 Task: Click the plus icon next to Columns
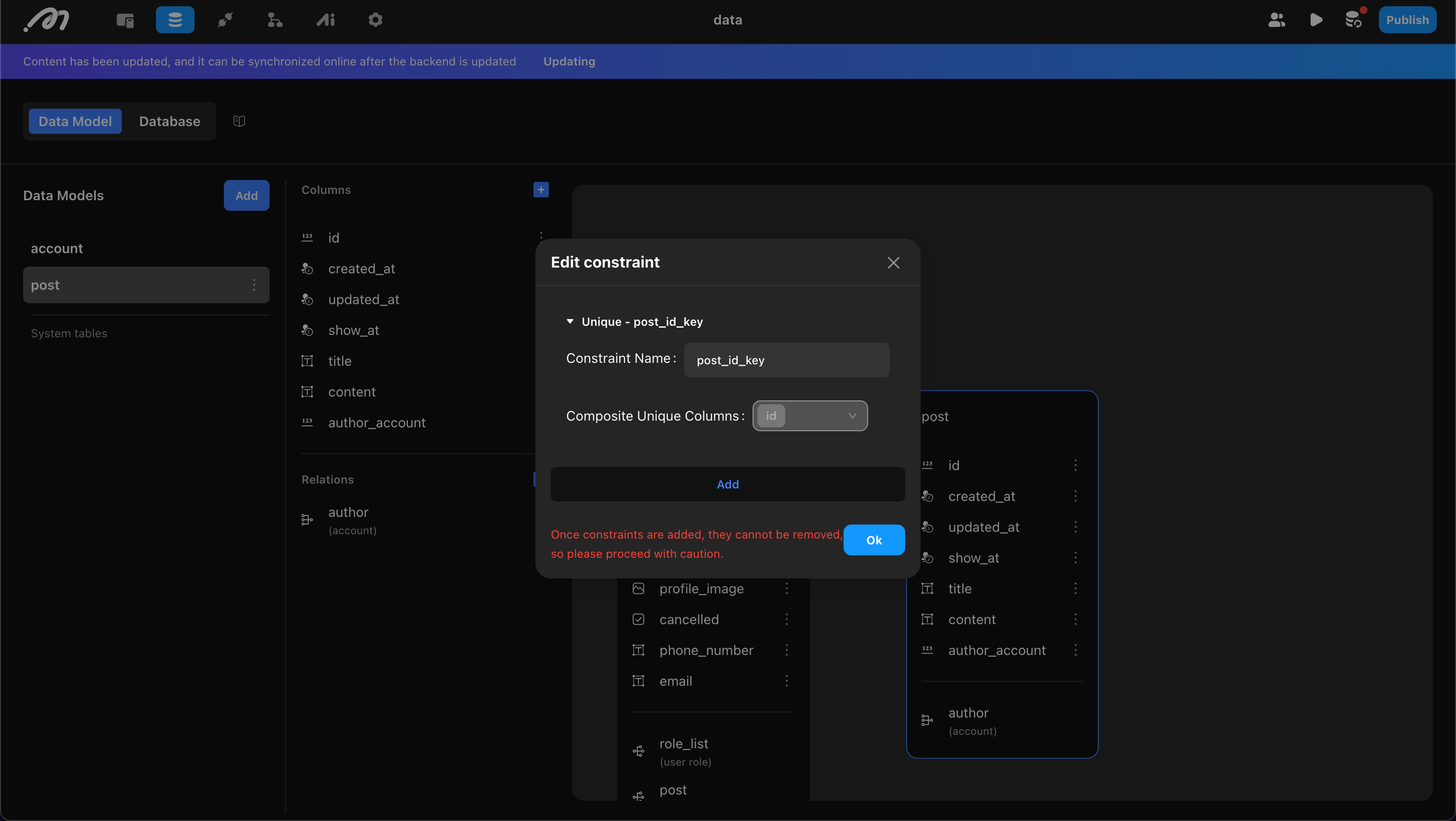pyautogui.click(x=541, y=190)
